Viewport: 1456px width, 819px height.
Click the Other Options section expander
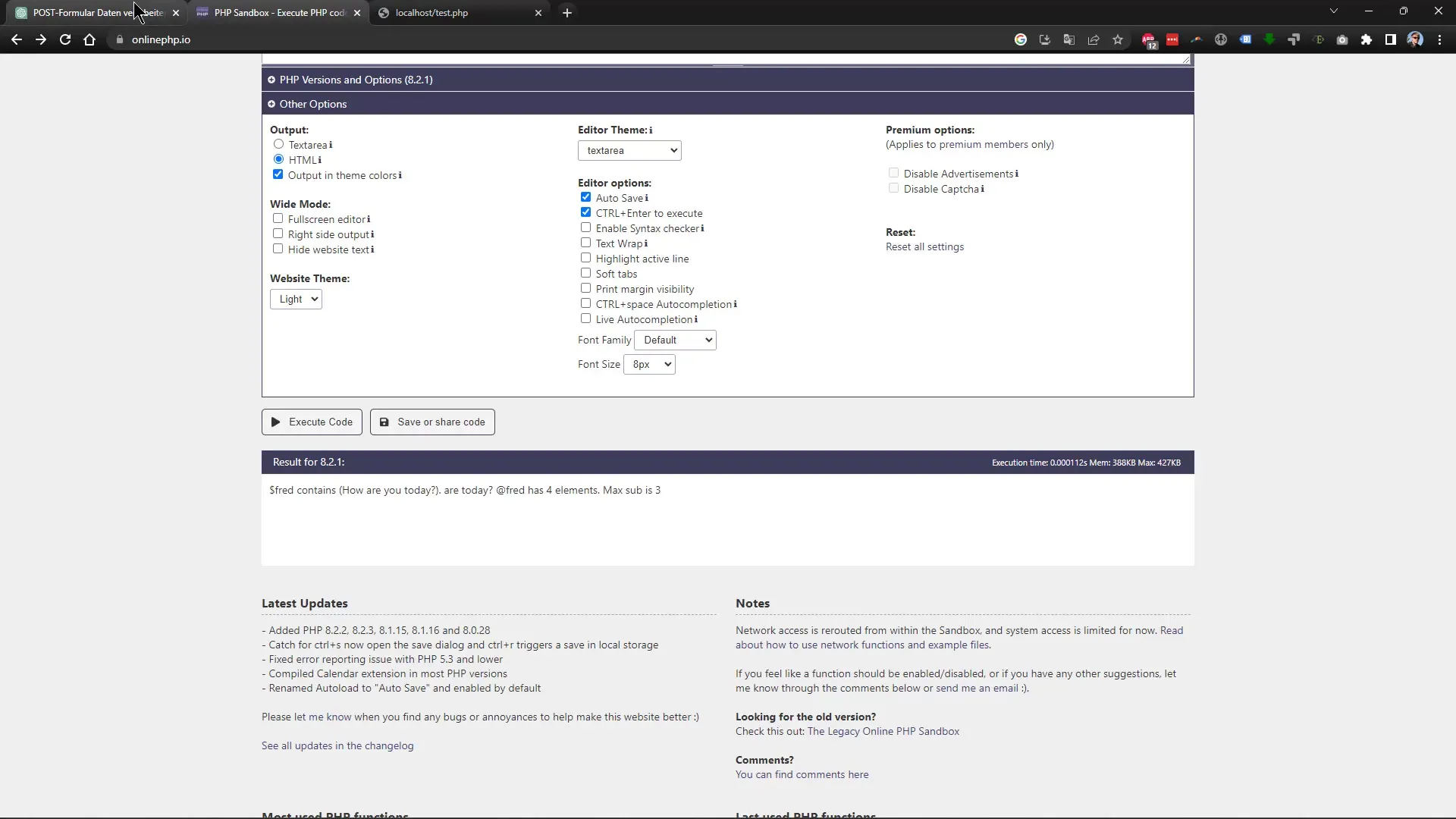click(x=272, y=103)
